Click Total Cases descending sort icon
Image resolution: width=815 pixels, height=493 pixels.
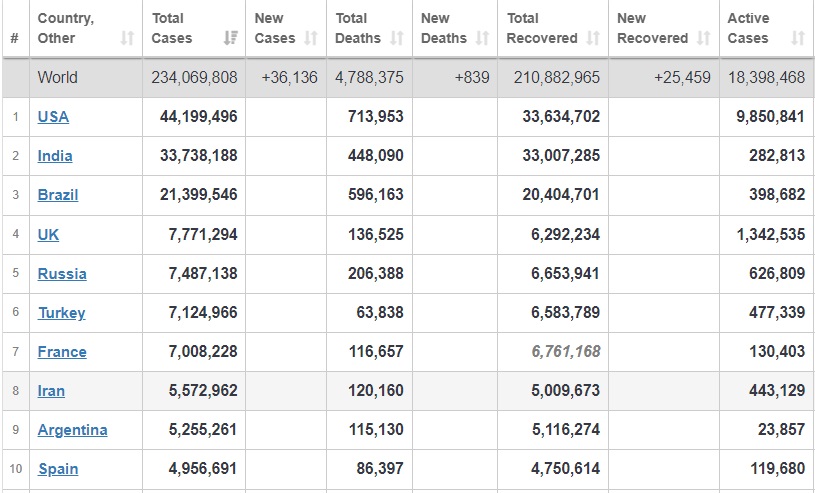[x=231, y=38]
